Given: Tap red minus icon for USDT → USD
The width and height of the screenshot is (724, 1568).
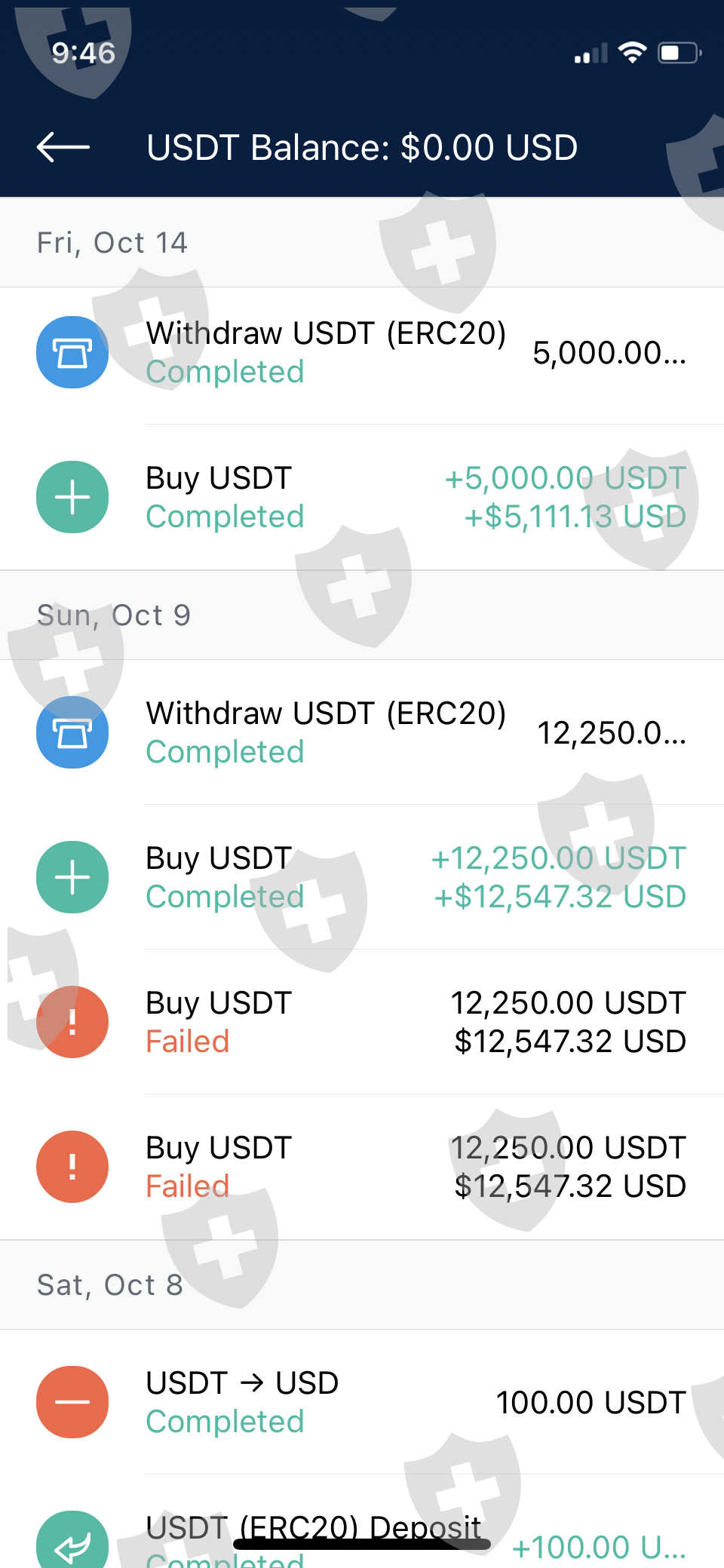Looking at the screenshot, I should pyautogui.click(x=72, y=1402).
